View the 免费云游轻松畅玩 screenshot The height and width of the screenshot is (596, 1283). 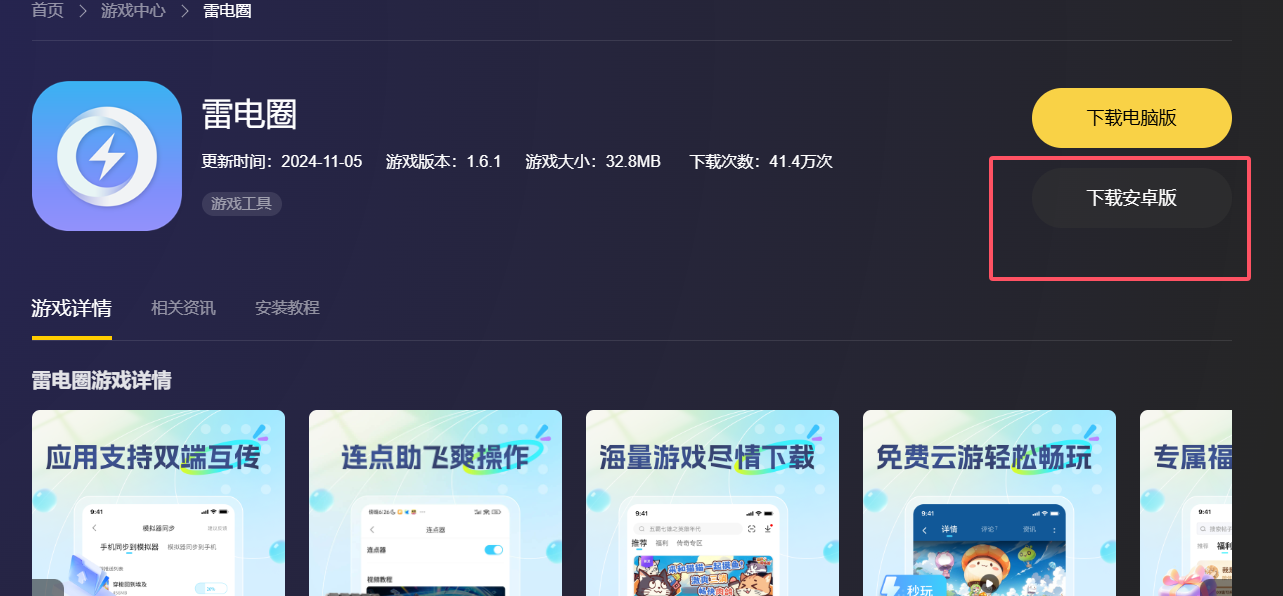pyautogui.click(x=989, y=503)
